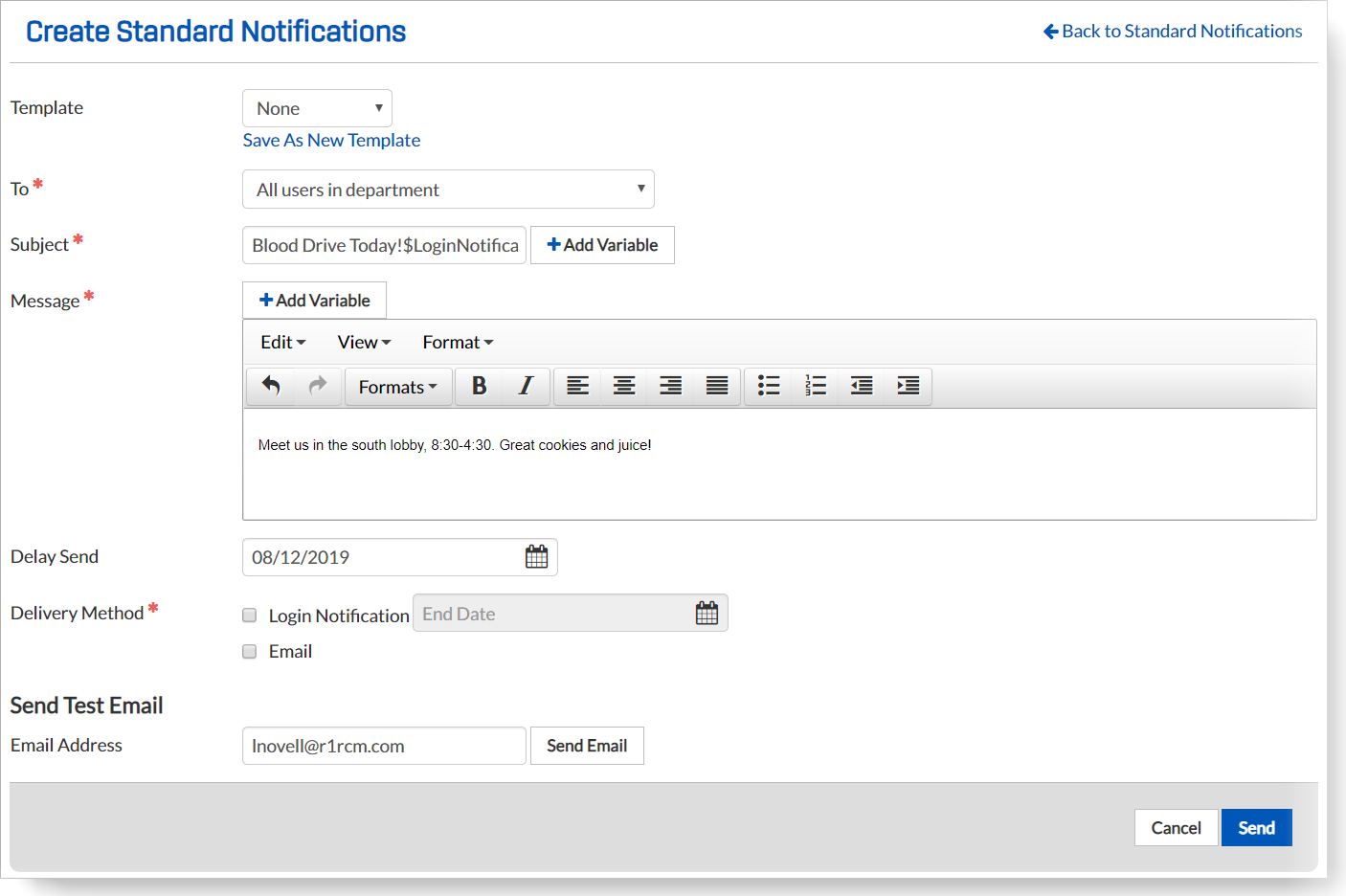Apply Bold formatting to the message
The image size is (1346, 896).
point(479,386)
